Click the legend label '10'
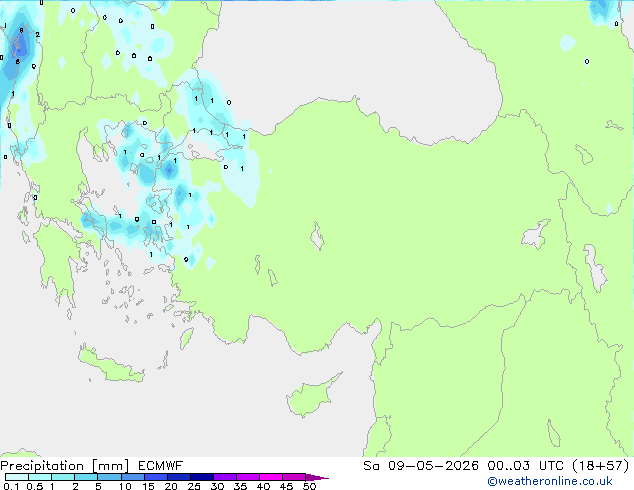The height and width of the screenshot is (490, 634). coord(125,486)
